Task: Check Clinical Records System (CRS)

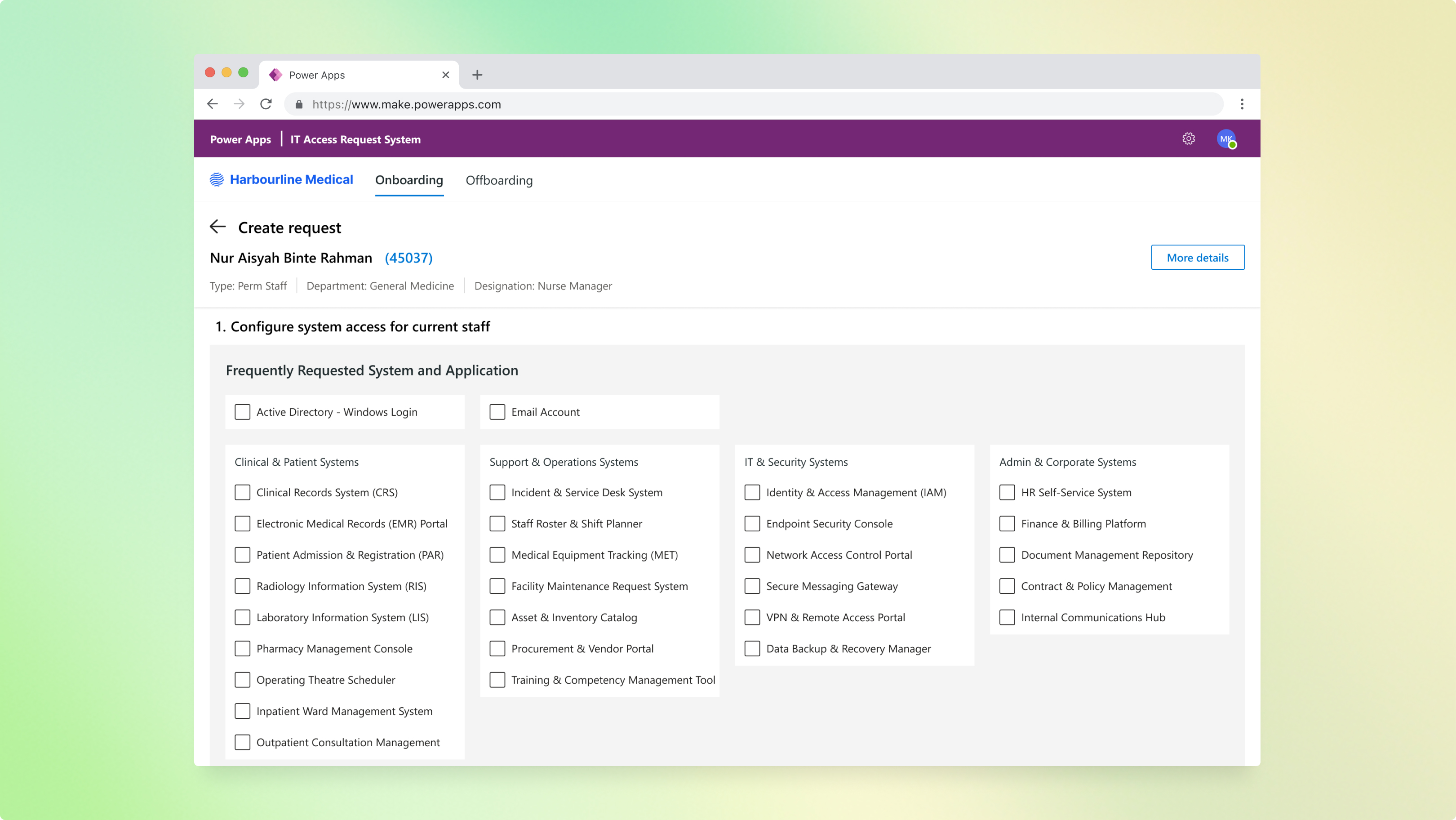Action: (x=243, y=492)
